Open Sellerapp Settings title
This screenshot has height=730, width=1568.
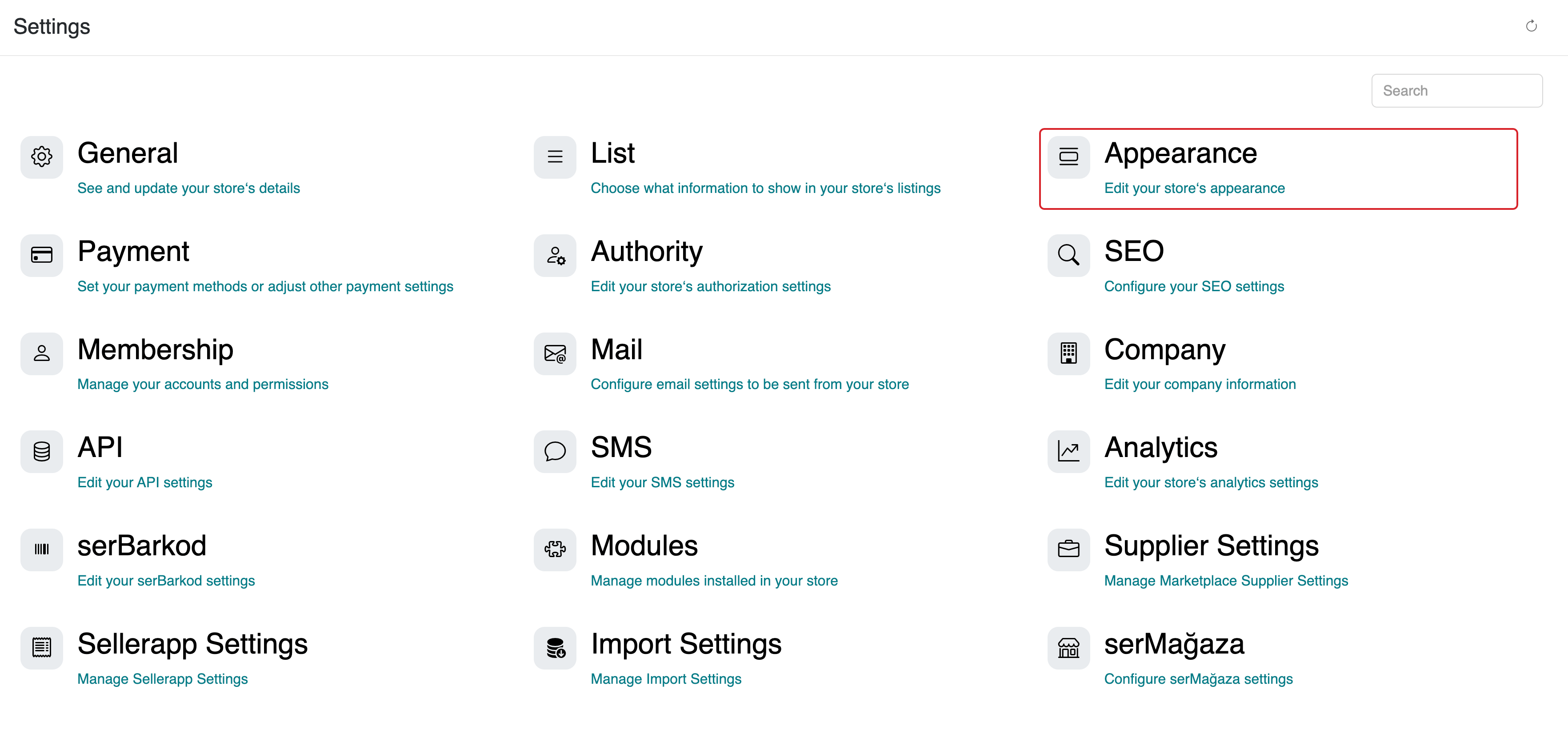pyautogui.click(x=192, y=644)
